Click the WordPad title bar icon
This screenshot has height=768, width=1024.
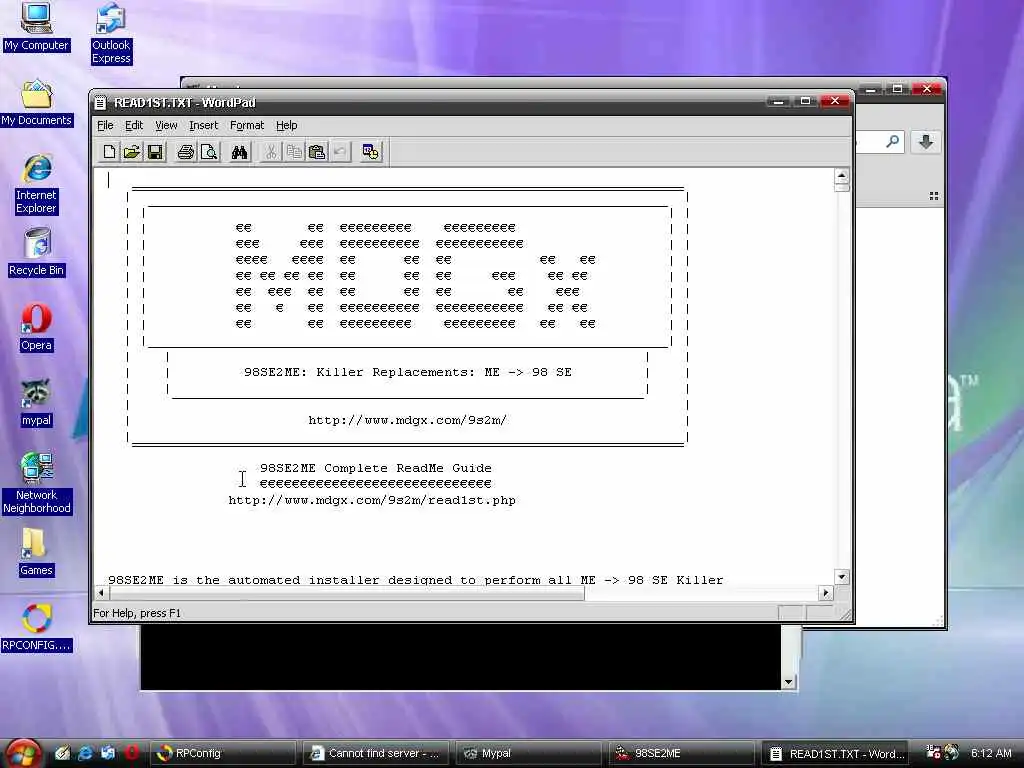click(100, 103)
